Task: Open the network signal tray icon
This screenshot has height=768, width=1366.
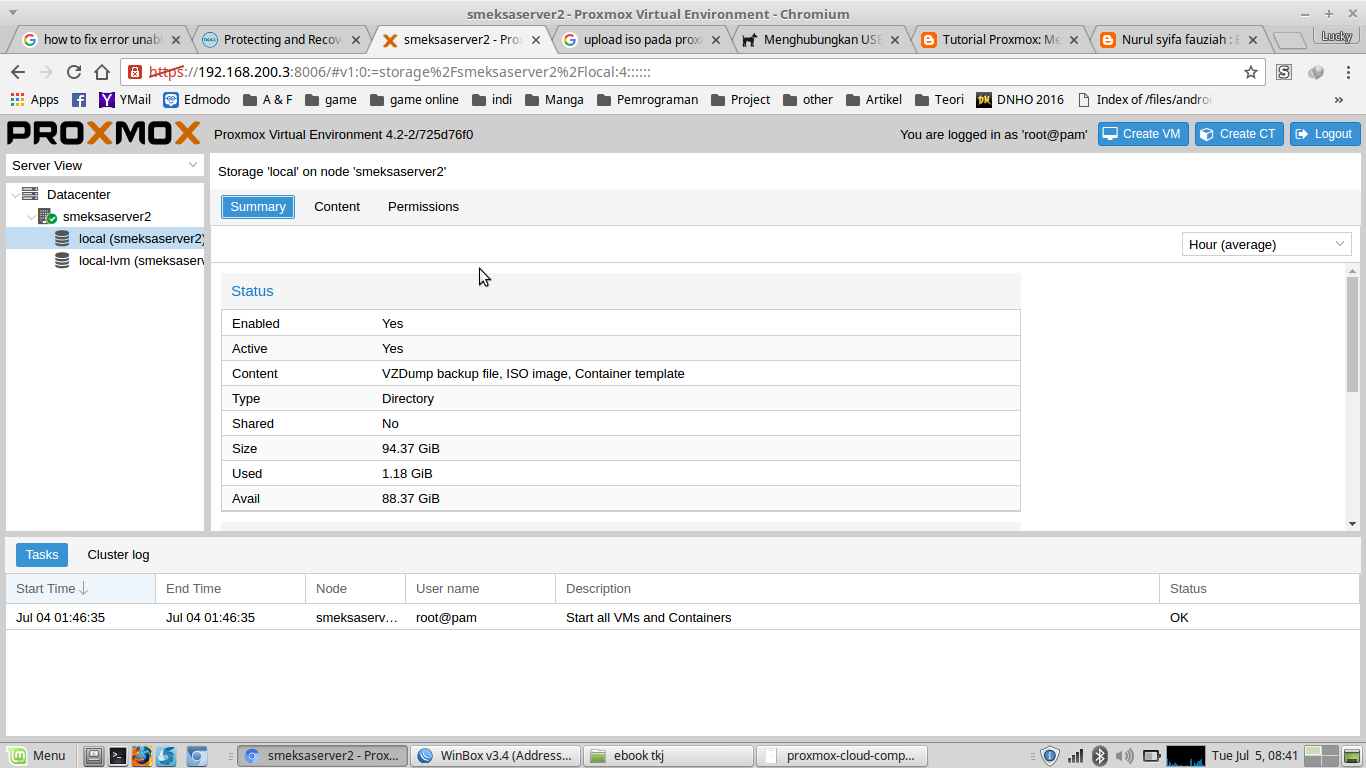Action: pos(1076,755)
